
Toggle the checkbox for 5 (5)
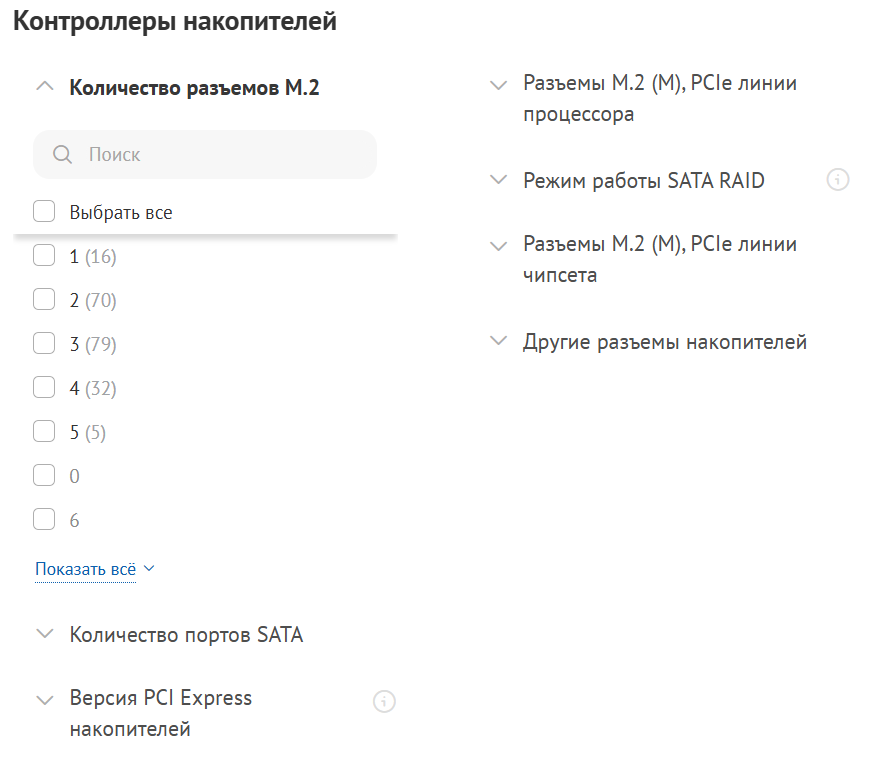[44, 432]
